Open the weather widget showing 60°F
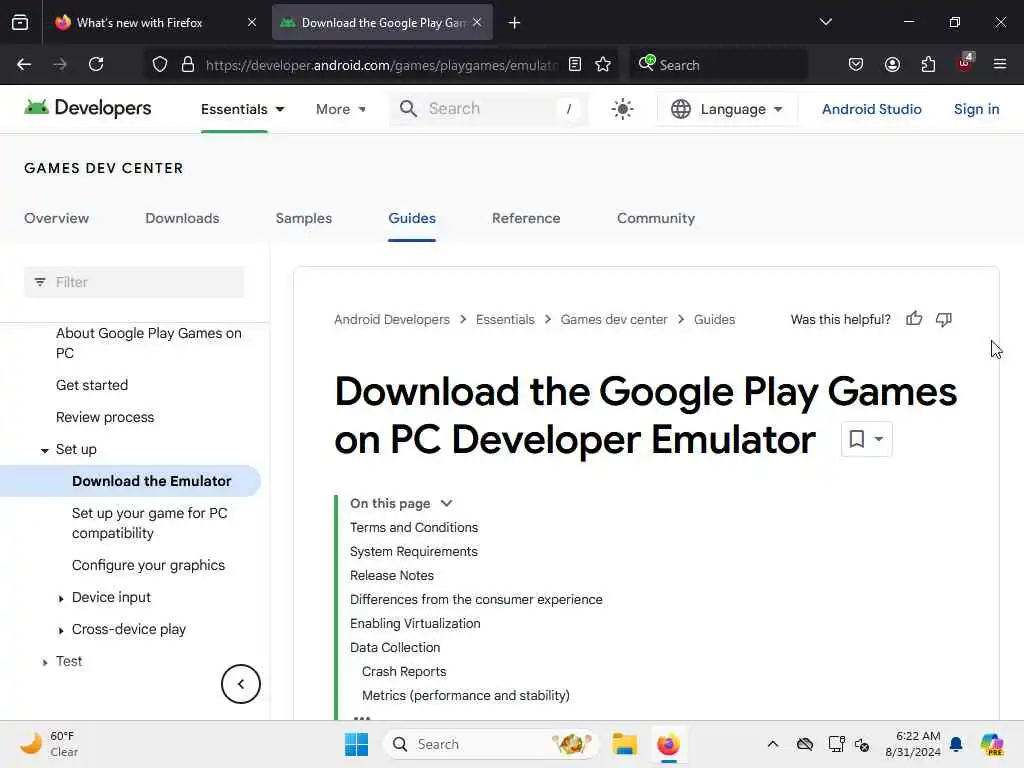The image size is (1024, 768). tap(48, 744)
